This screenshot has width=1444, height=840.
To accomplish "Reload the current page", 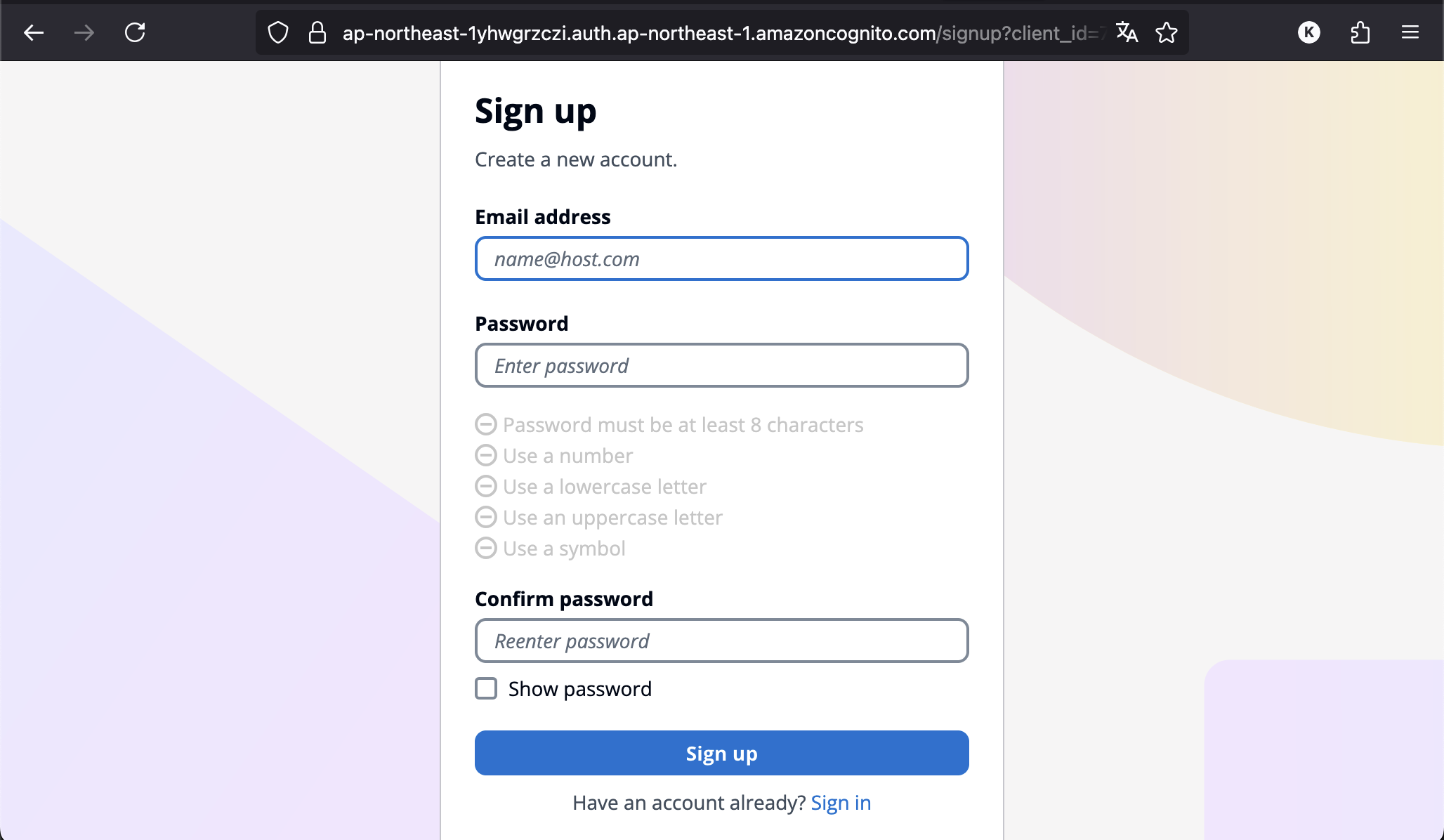I will 135,32.
